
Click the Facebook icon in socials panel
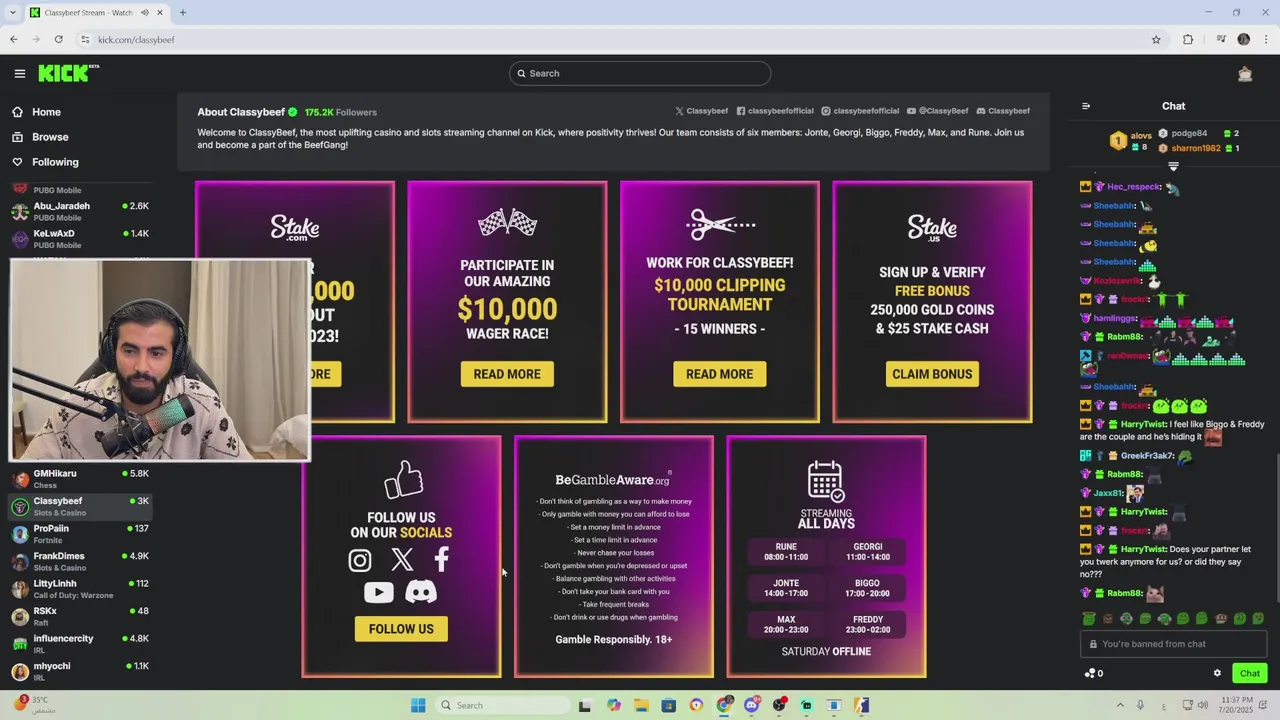click(x=442, y=560)
